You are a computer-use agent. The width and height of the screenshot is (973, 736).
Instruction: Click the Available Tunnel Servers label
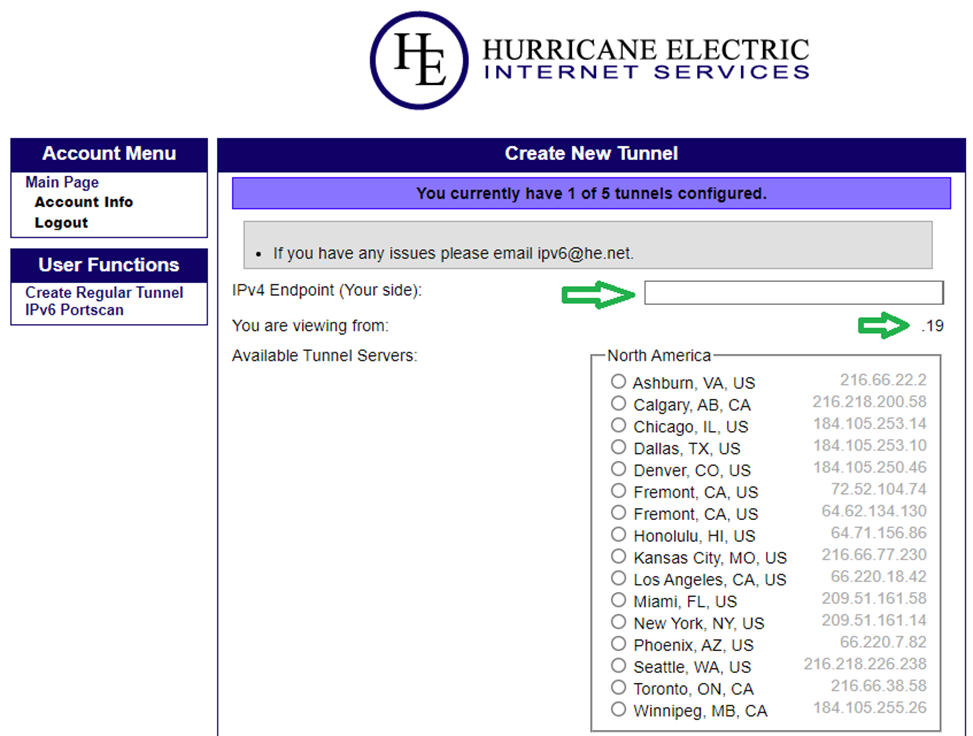click(325, 356)
